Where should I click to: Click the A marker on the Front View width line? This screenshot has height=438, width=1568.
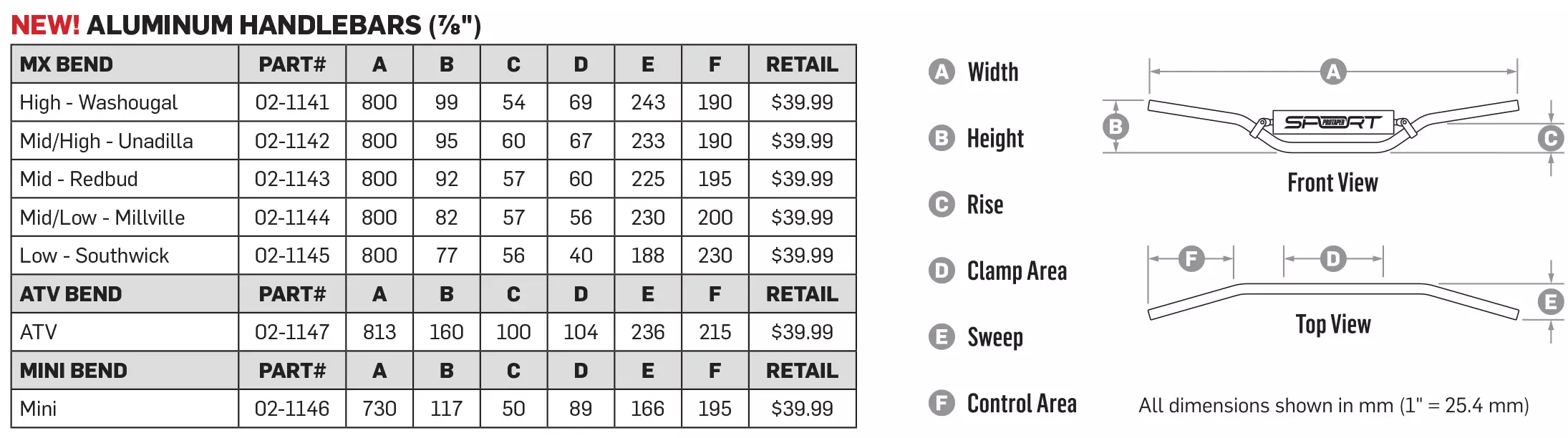pos(1333,72)
